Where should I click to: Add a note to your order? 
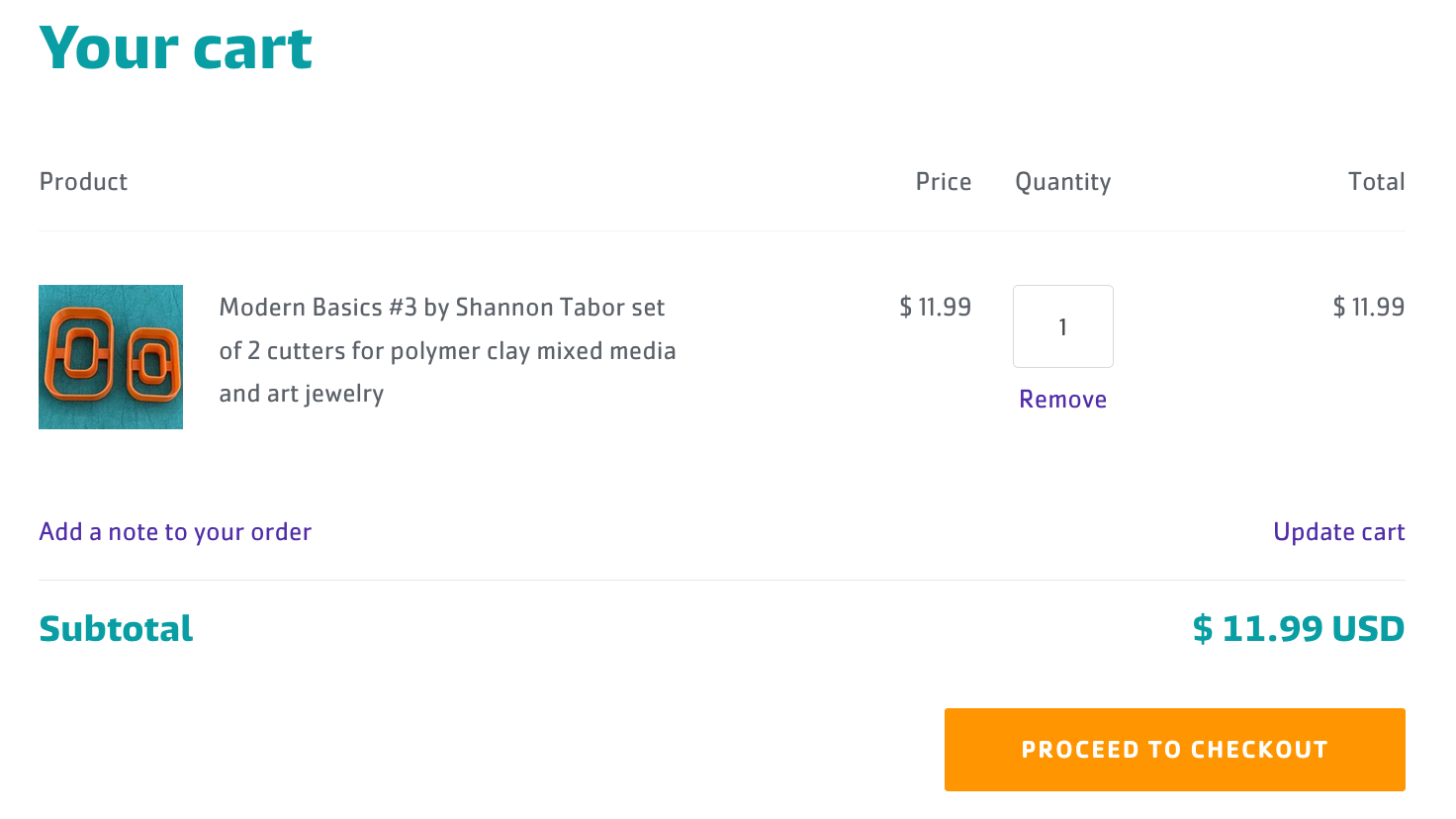(x=175, y=532)
